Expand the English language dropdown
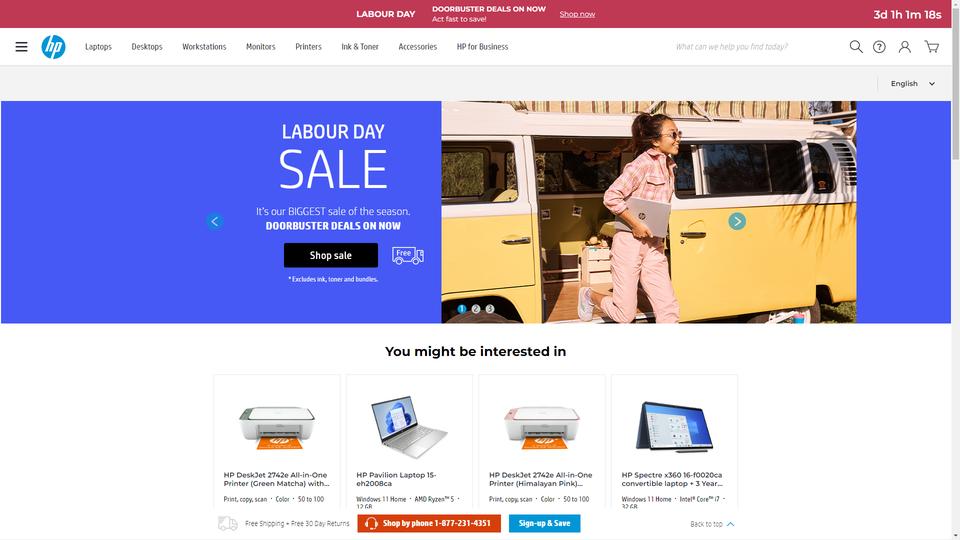The width and height of the screenshot is (960, 540). (x=912, y=83)
